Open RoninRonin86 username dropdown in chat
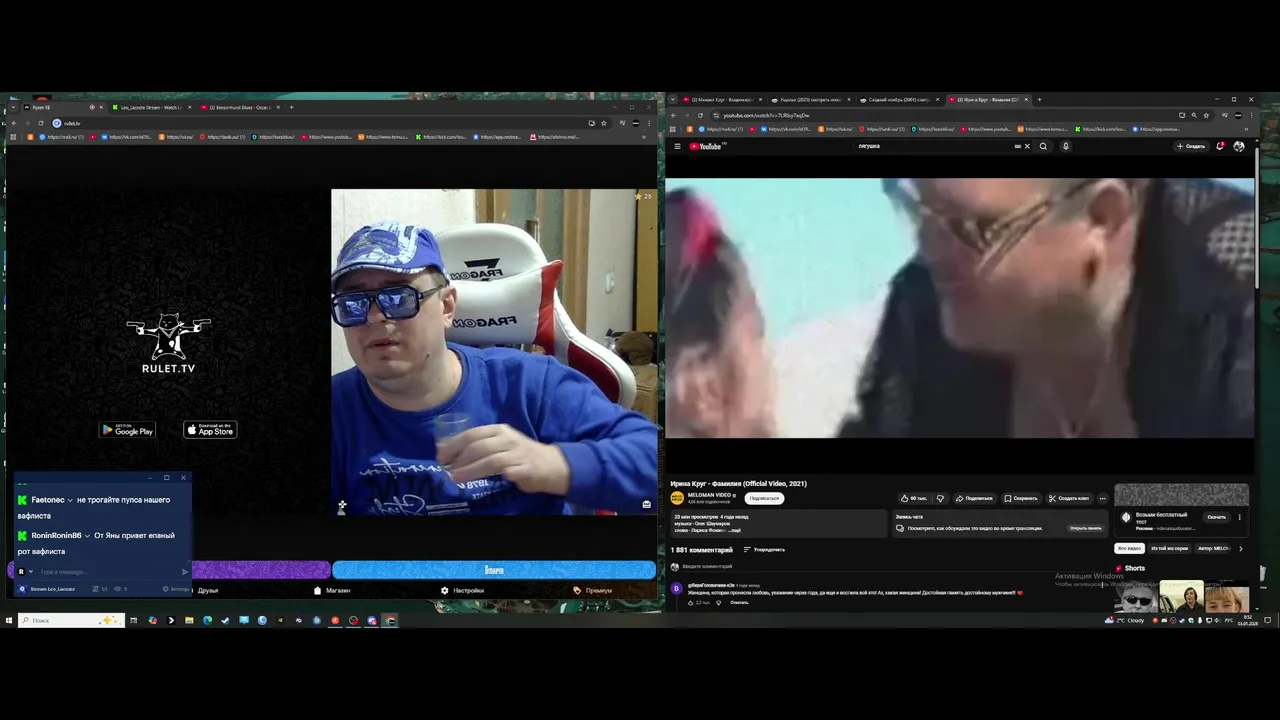 tap(87, 535)
